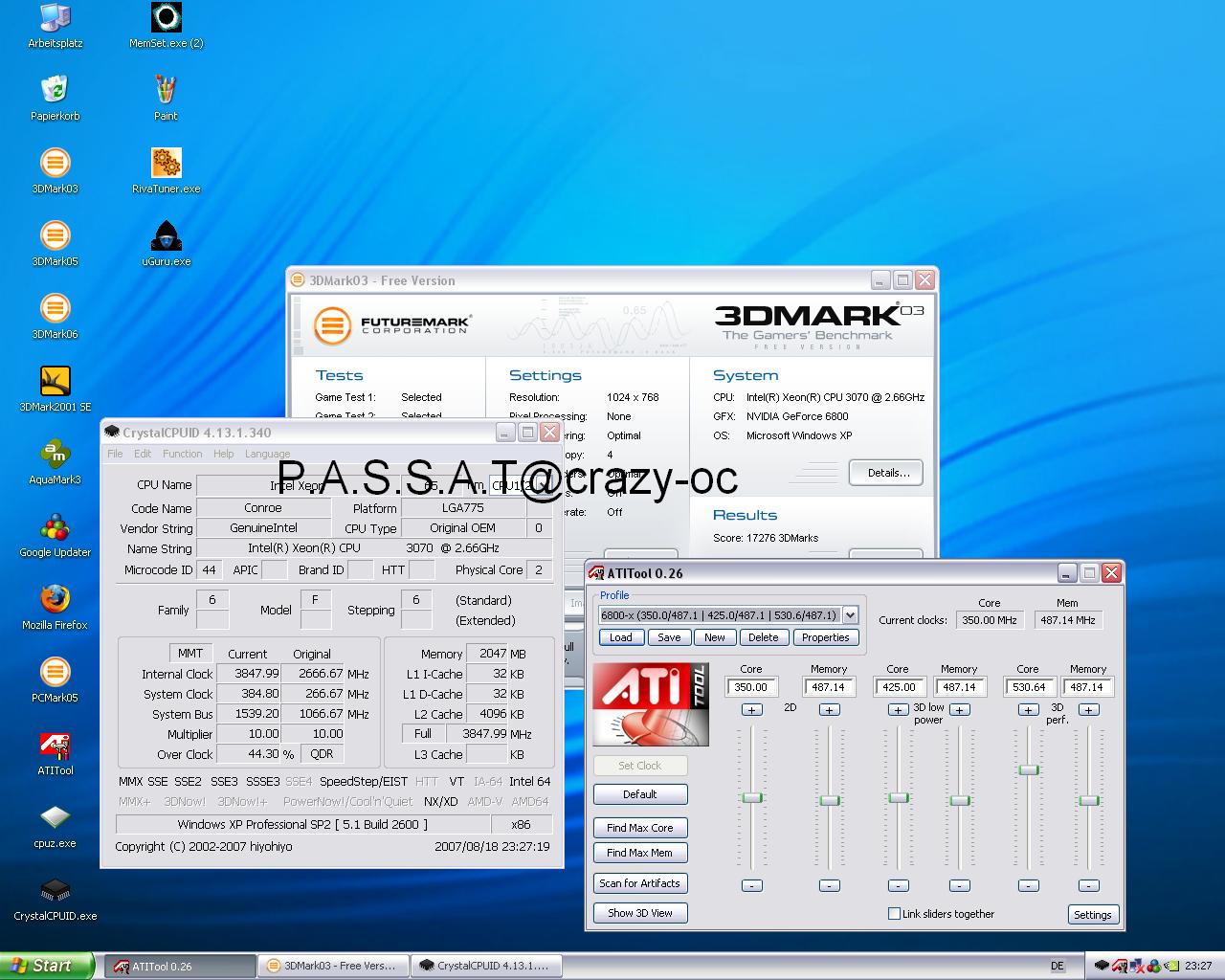The height and width of the screenshot is (980, 1225).
Task: Open profile Properties in ATITool
Action: click(825, 637)
